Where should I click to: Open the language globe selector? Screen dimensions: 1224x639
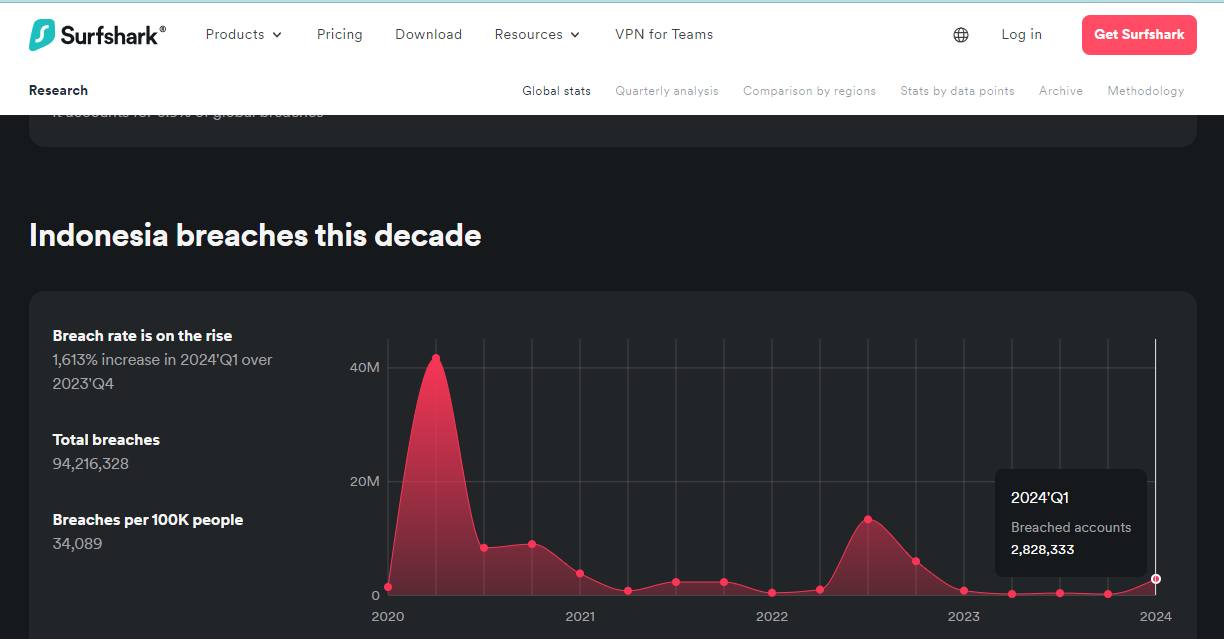click(961, 35)
